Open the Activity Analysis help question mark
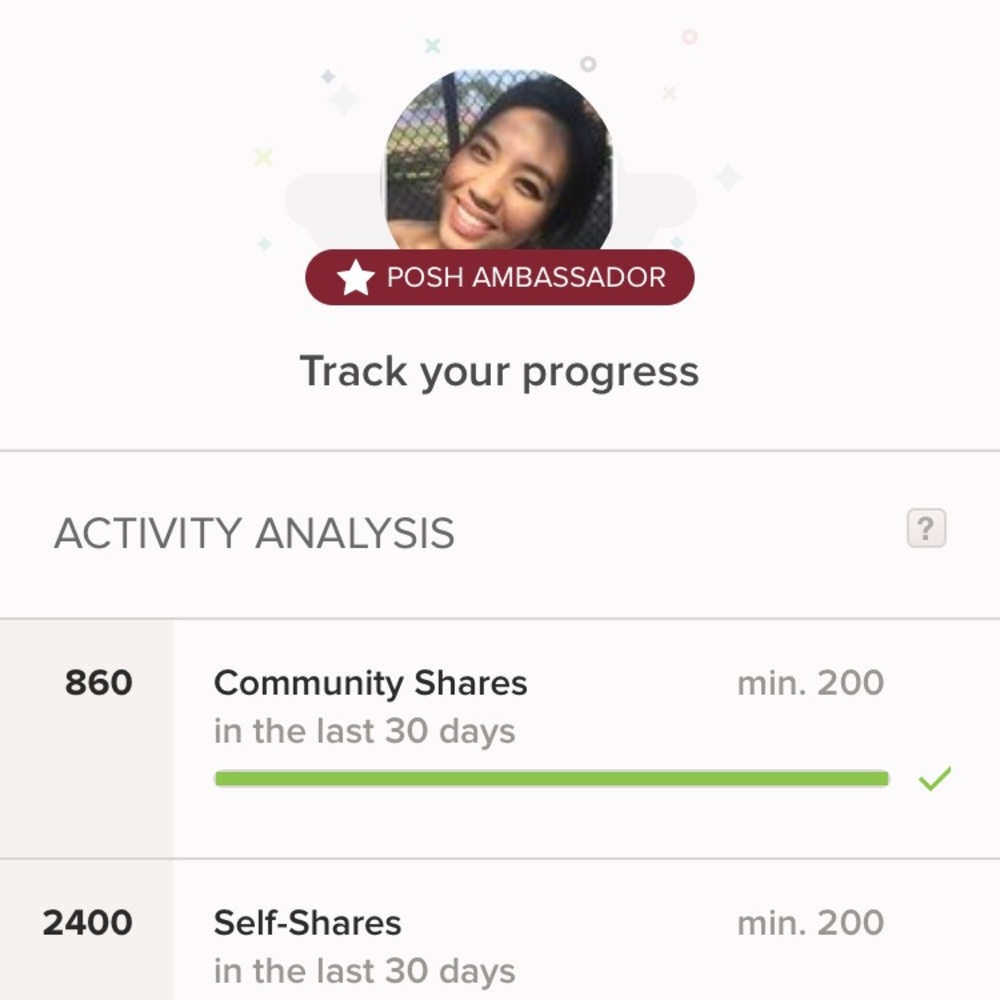1000x1000 pixels. click(926, 528)
